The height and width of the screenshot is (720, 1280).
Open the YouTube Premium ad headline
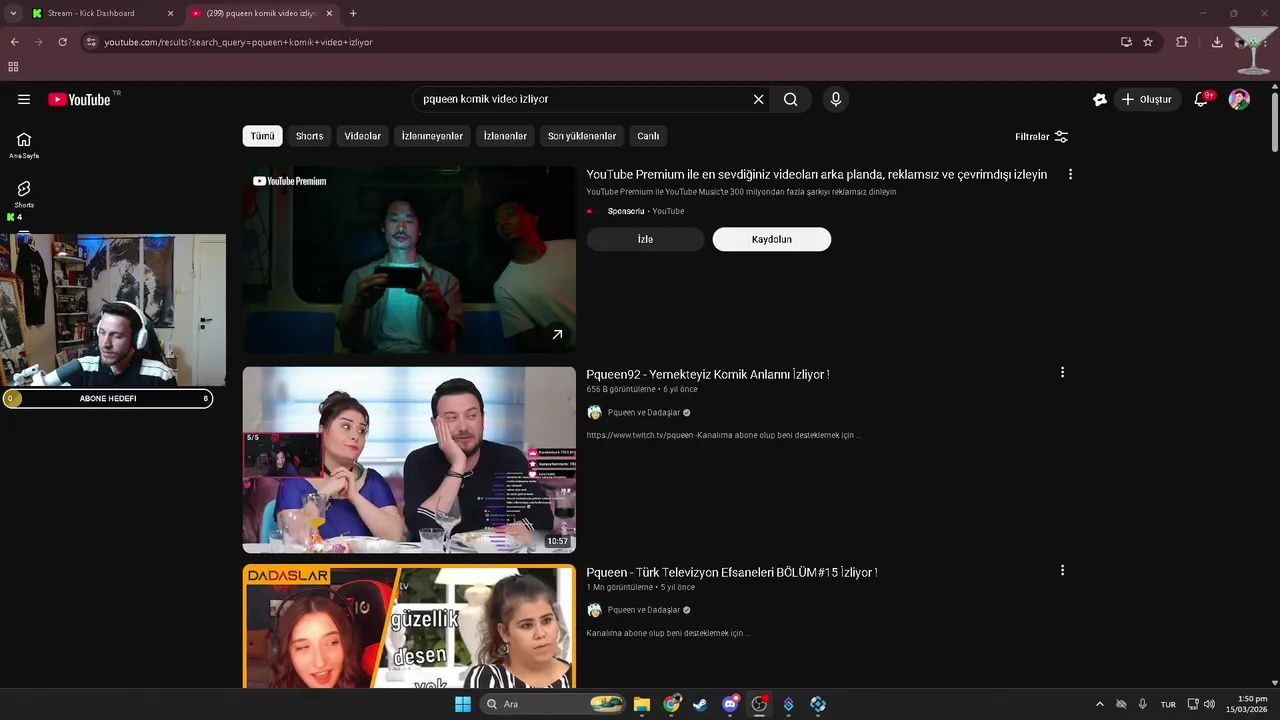(817, 174)
